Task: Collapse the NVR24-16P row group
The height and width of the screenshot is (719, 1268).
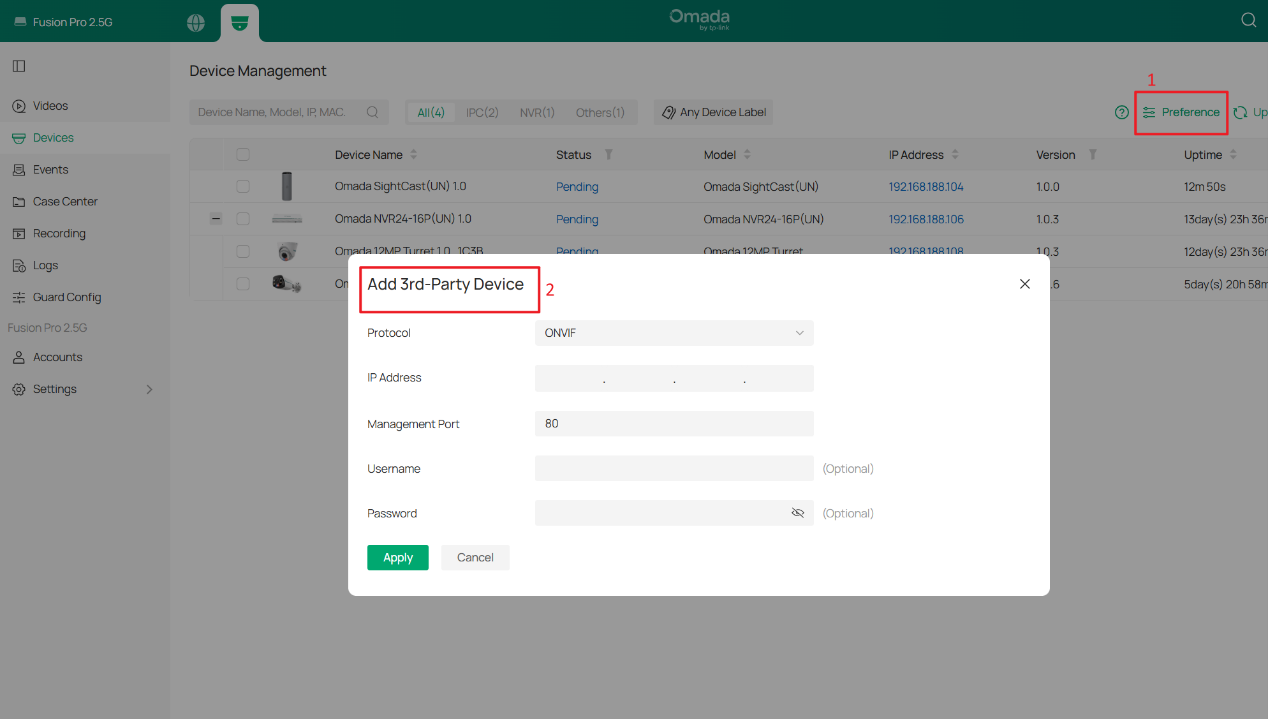Action: tap(216, 218)
